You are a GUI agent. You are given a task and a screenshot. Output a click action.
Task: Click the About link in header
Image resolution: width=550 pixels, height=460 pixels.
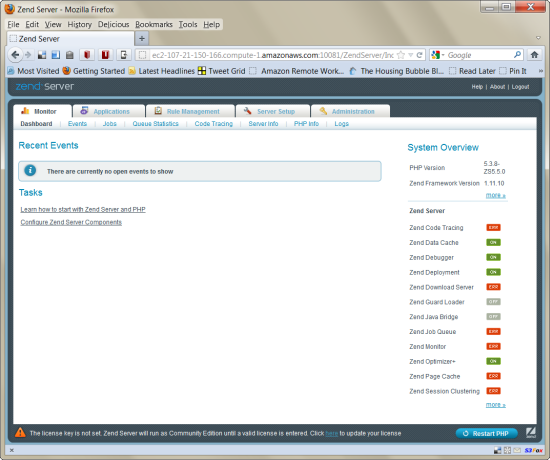[x=497, y=86]
